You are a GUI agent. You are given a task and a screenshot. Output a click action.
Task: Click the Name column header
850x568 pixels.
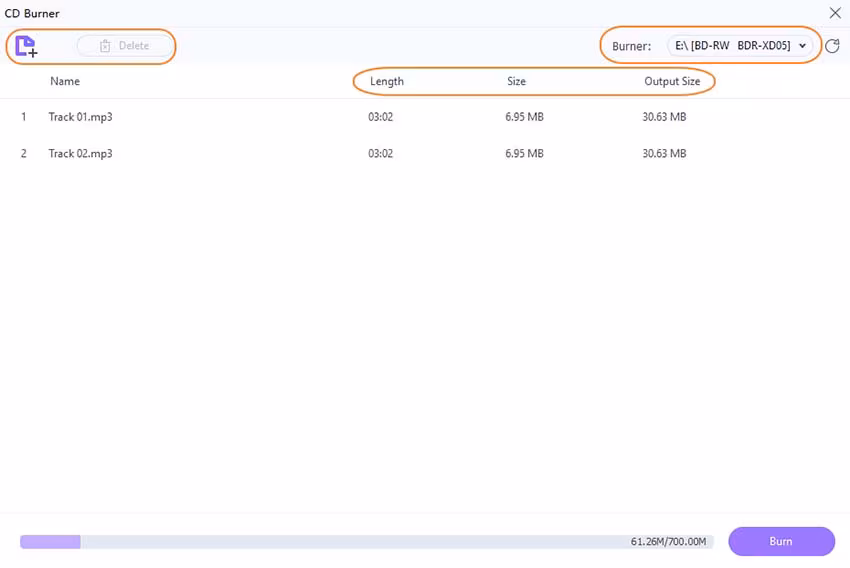point(65,81)
